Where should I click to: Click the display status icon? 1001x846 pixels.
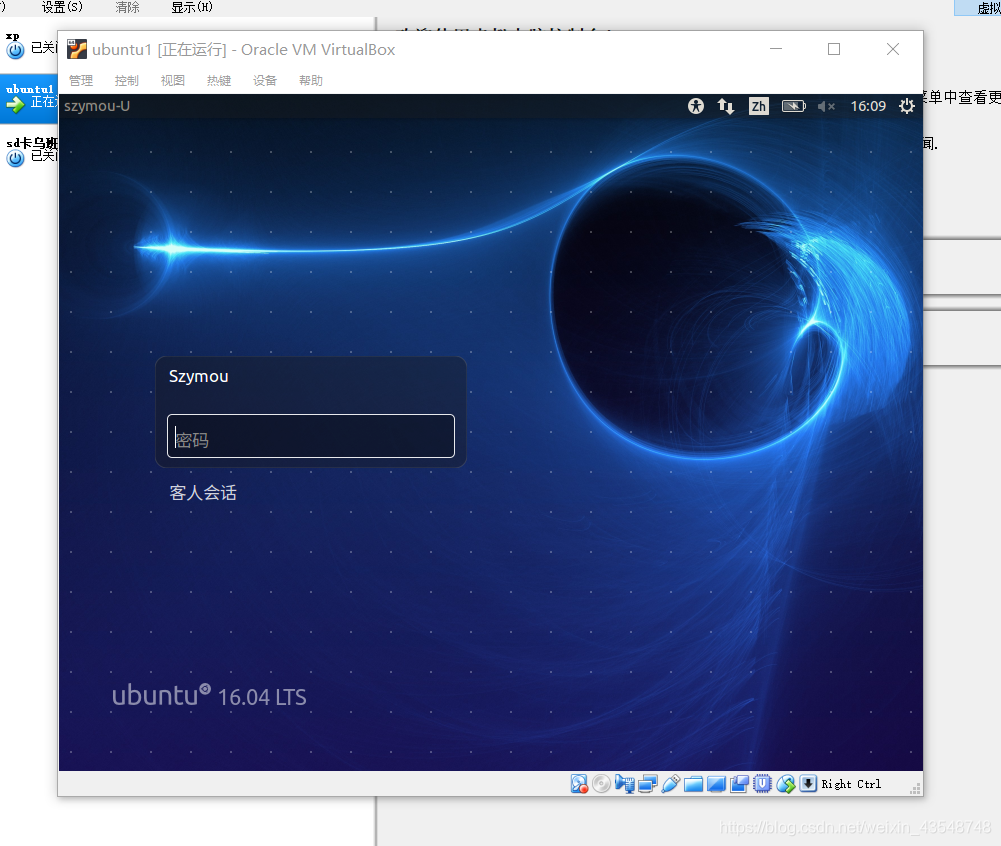tap(716, 783)
